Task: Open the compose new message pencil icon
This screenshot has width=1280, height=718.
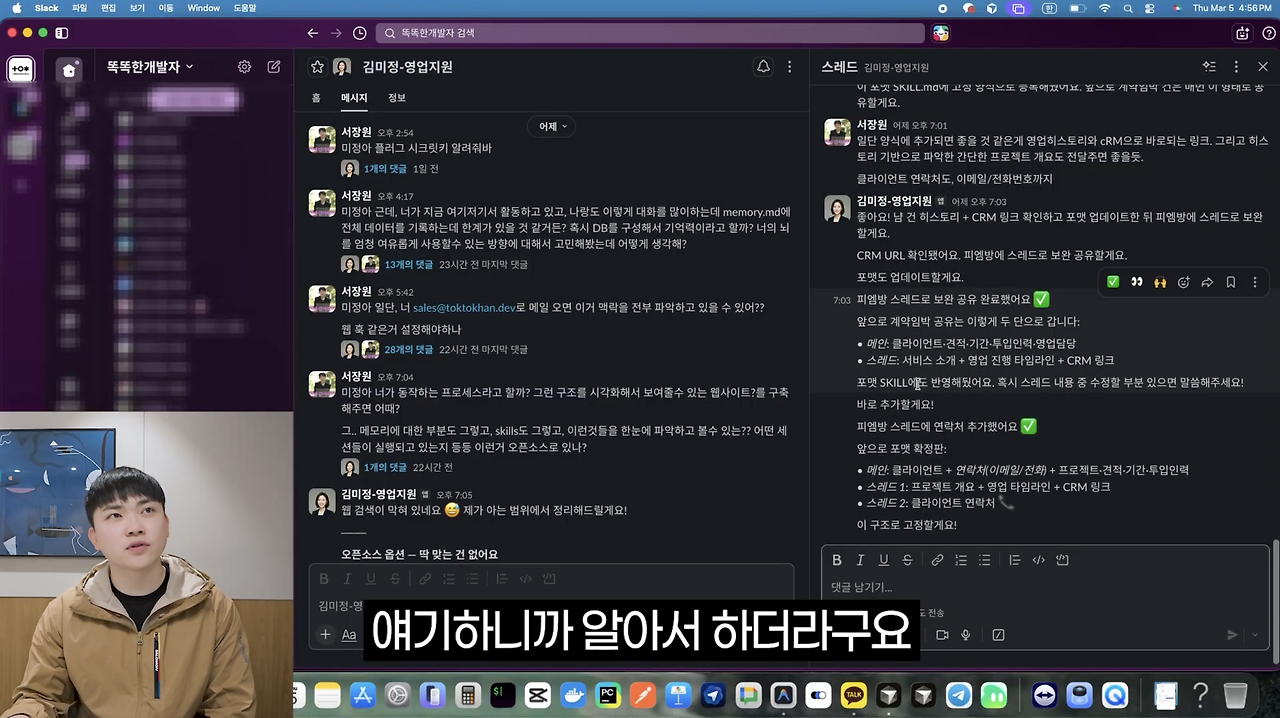Action: coord(274,67)
